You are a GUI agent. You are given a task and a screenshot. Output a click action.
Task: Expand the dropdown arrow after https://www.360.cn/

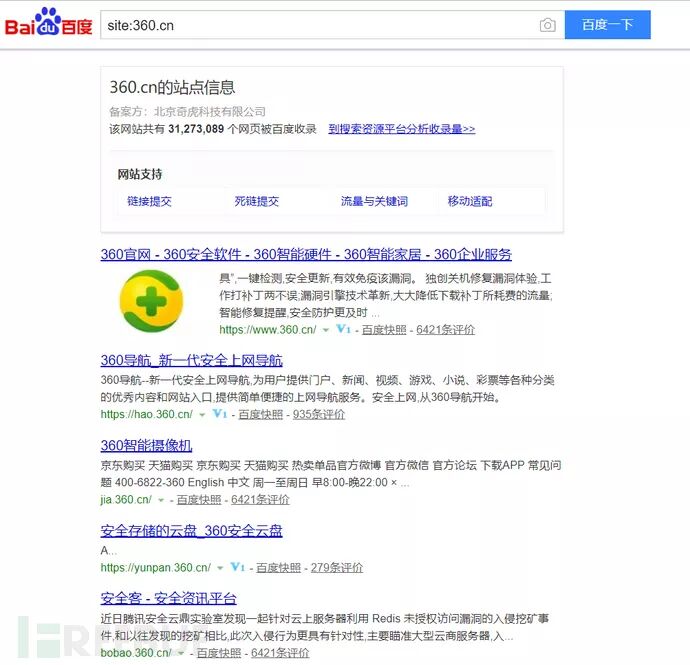coord(326,330)
